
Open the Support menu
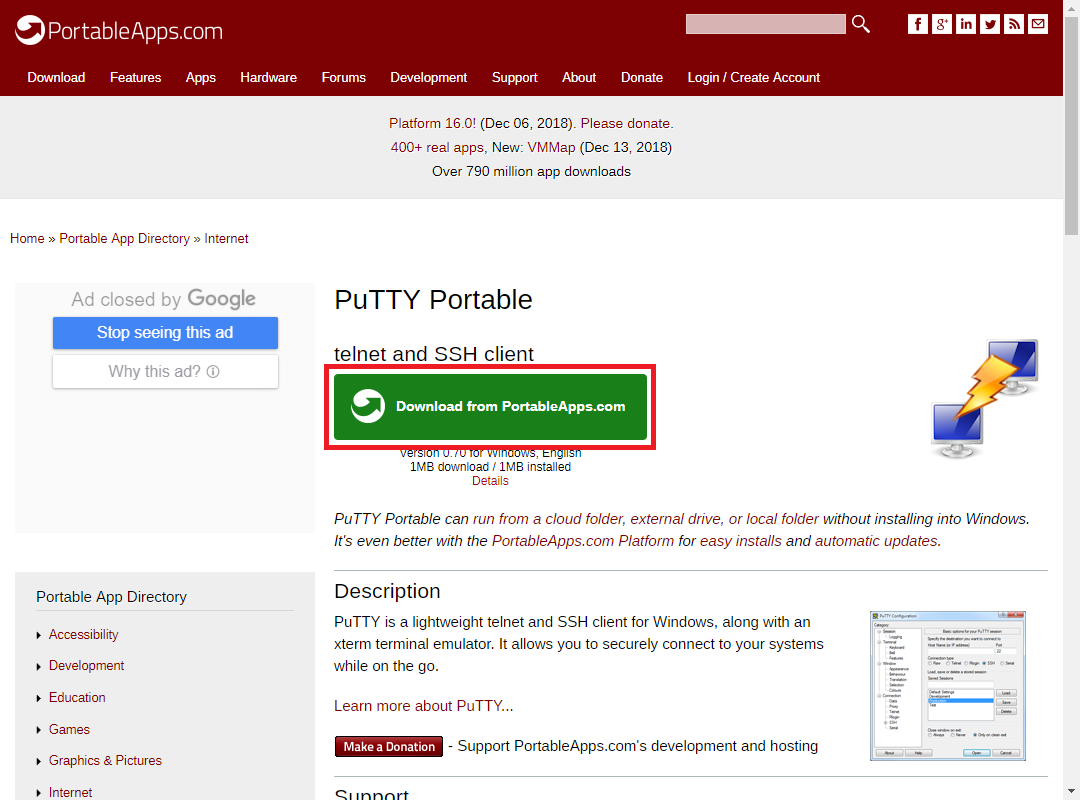click(x=515, y=77)
